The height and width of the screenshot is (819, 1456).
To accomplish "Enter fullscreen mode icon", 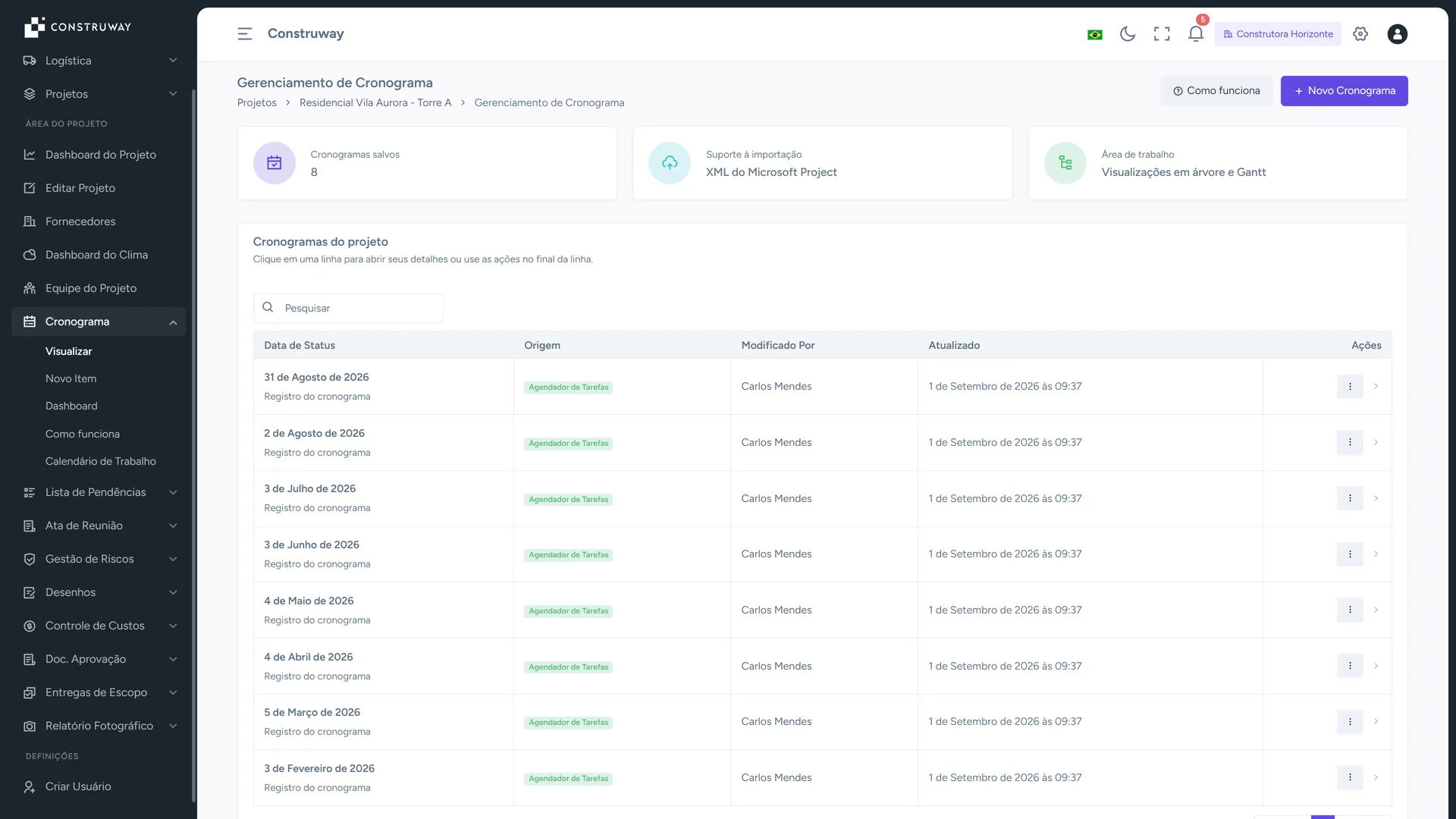I will click(x=1162, y=34).
